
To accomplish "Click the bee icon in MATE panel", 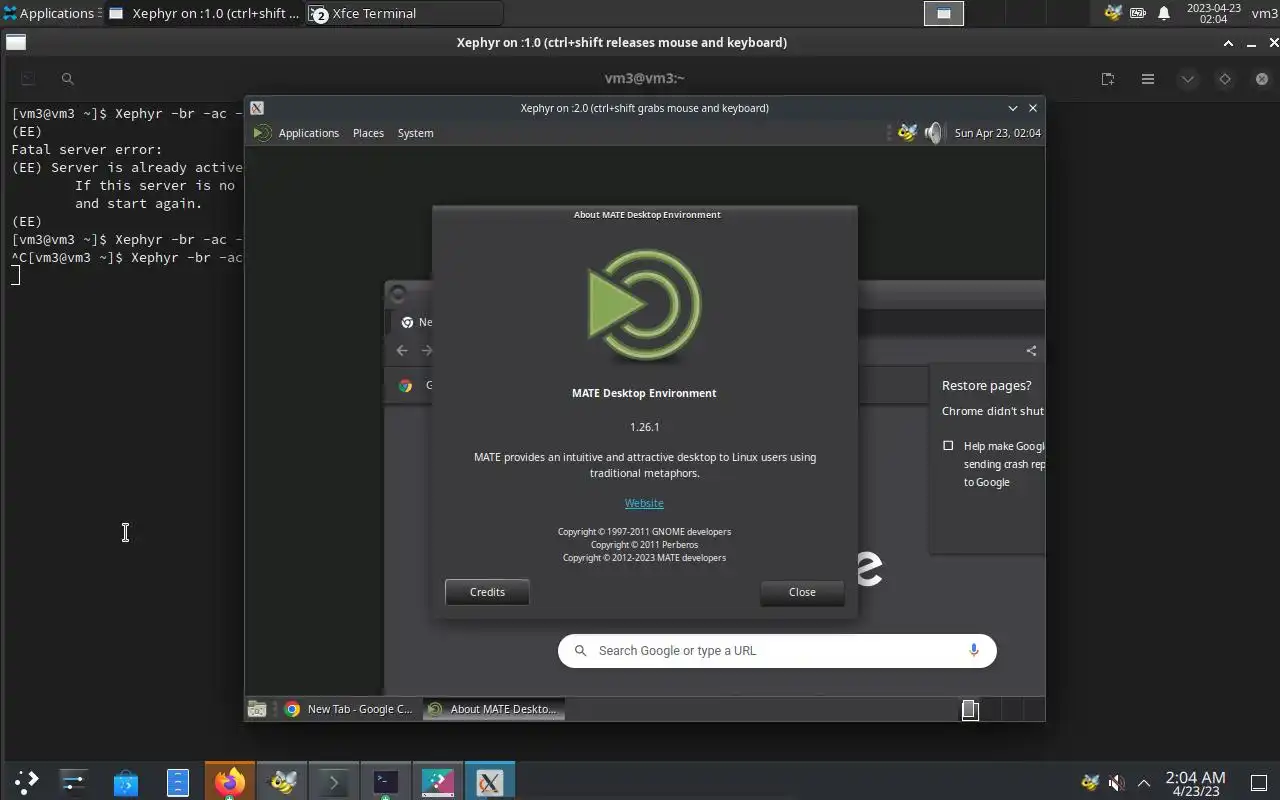I will (x=907, y=133).
